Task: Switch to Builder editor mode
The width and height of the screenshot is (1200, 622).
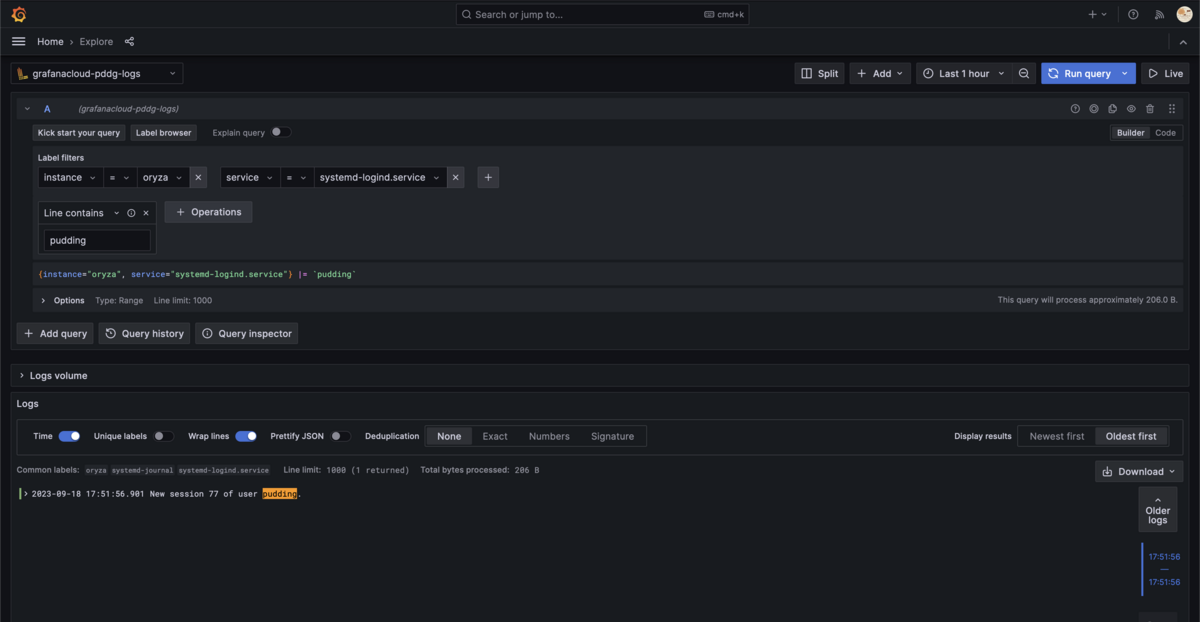Action: pos(1130,132)
